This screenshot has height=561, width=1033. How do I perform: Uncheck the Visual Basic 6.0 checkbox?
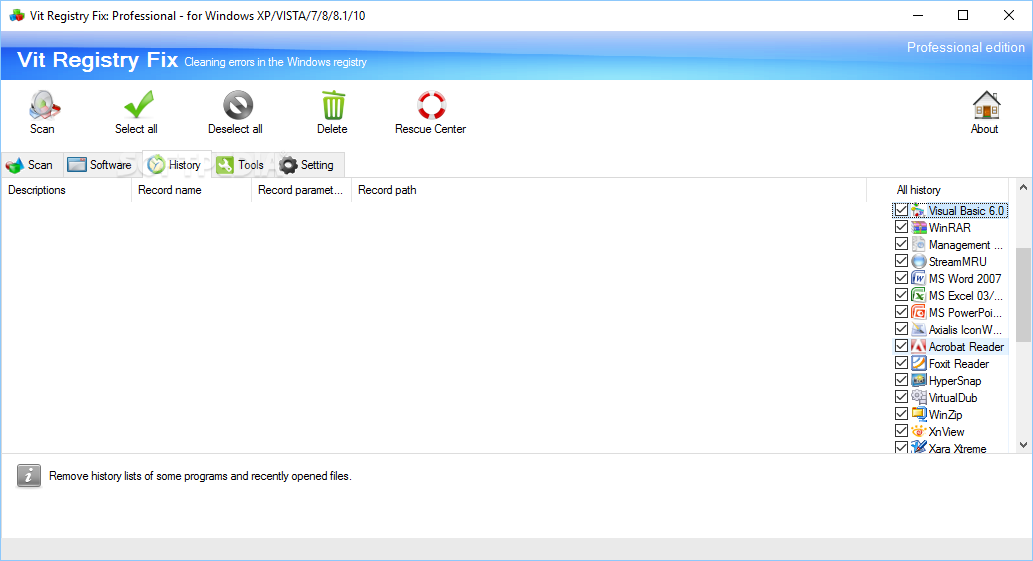[901, 210]
